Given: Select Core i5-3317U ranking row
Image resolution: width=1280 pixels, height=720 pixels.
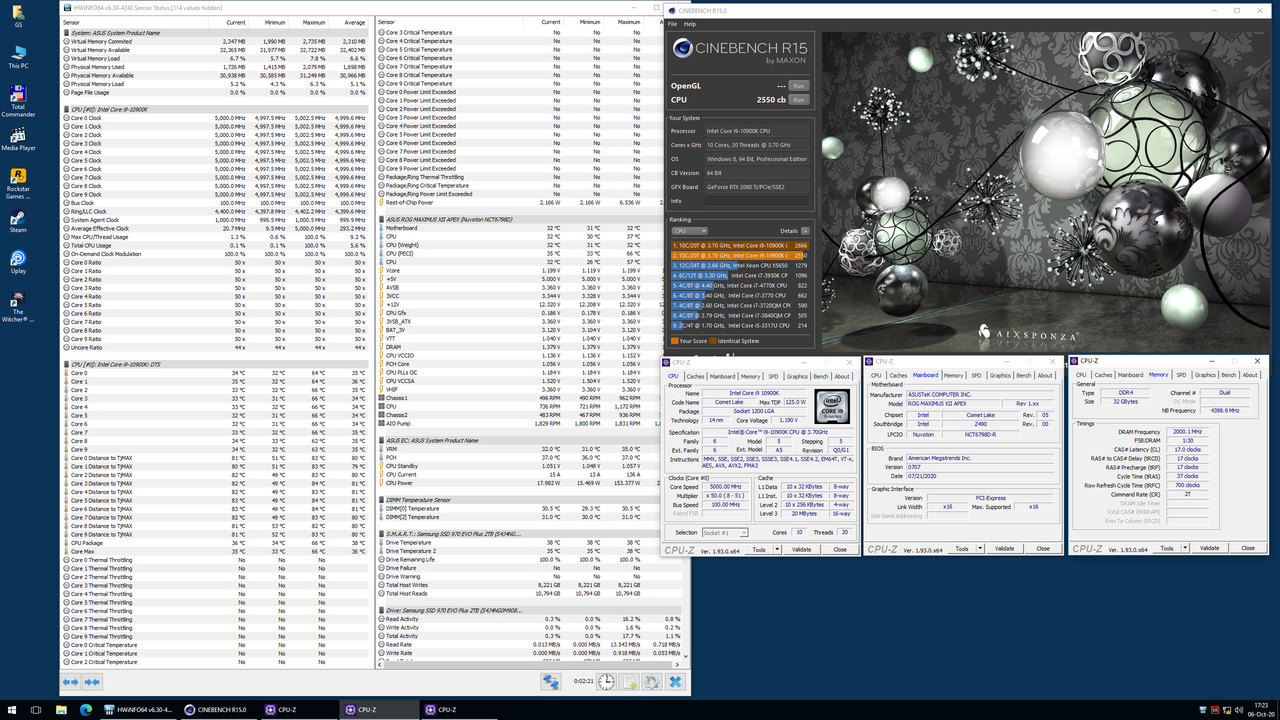Looking at the screenshot, I should point(740,325).
